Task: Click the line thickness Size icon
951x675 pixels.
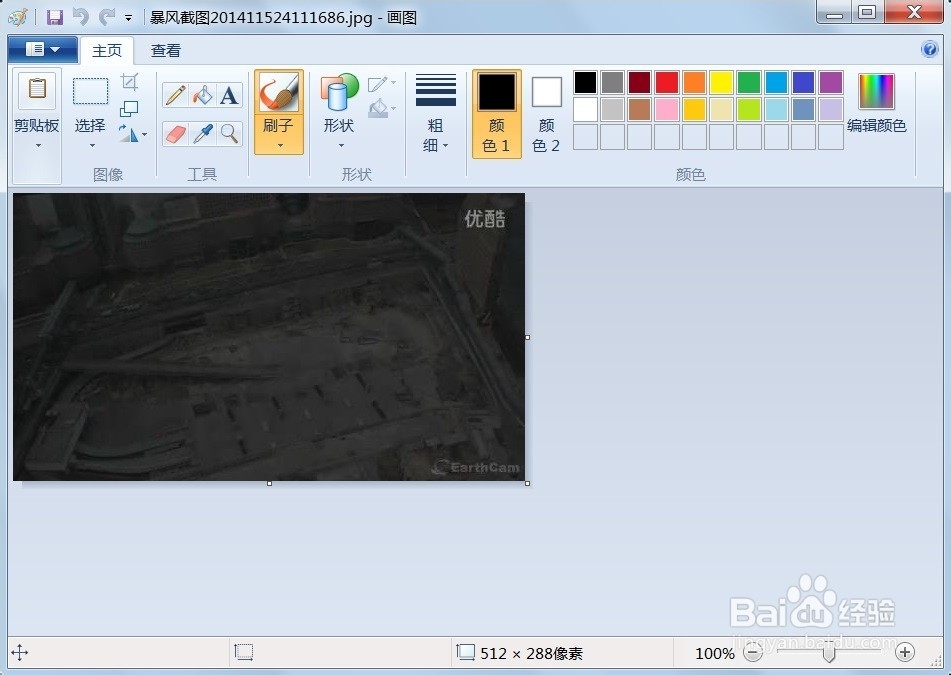Action: click(435, 90)
